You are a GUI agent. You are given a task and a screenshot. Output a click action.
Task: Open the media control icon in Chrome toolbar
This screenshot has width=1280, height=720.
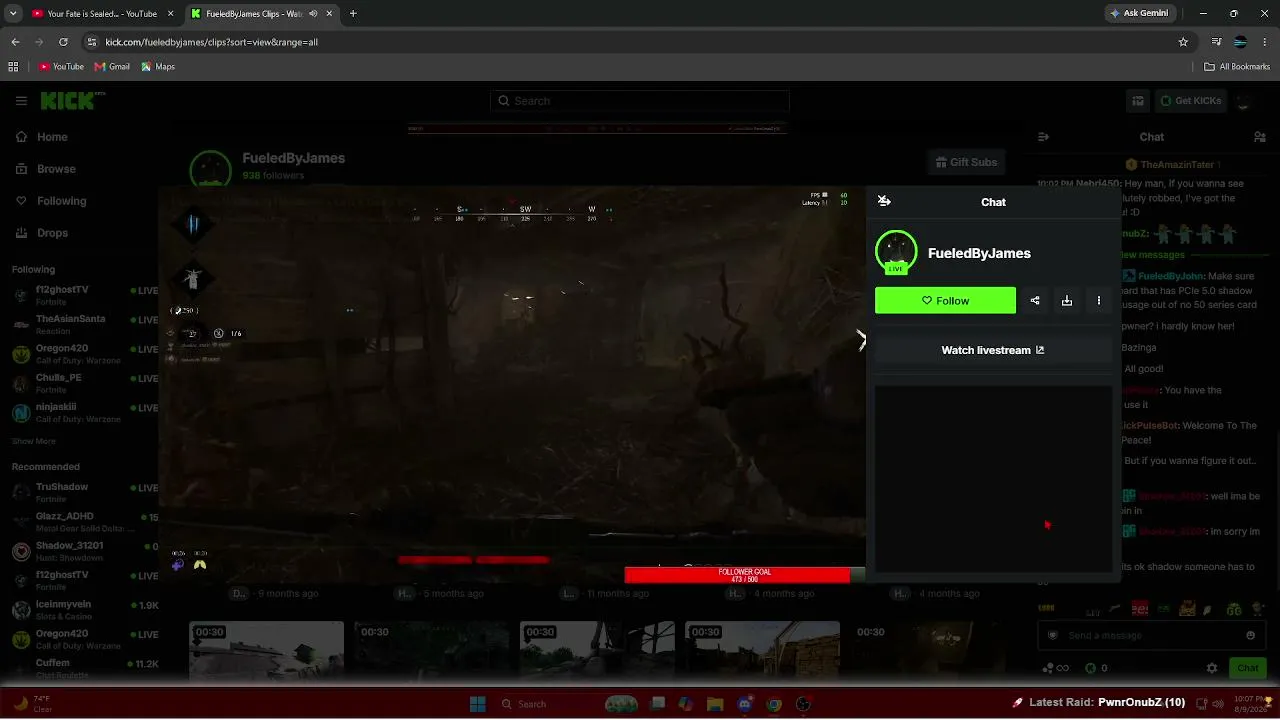pyautogui.click(x=1216, y=42)
